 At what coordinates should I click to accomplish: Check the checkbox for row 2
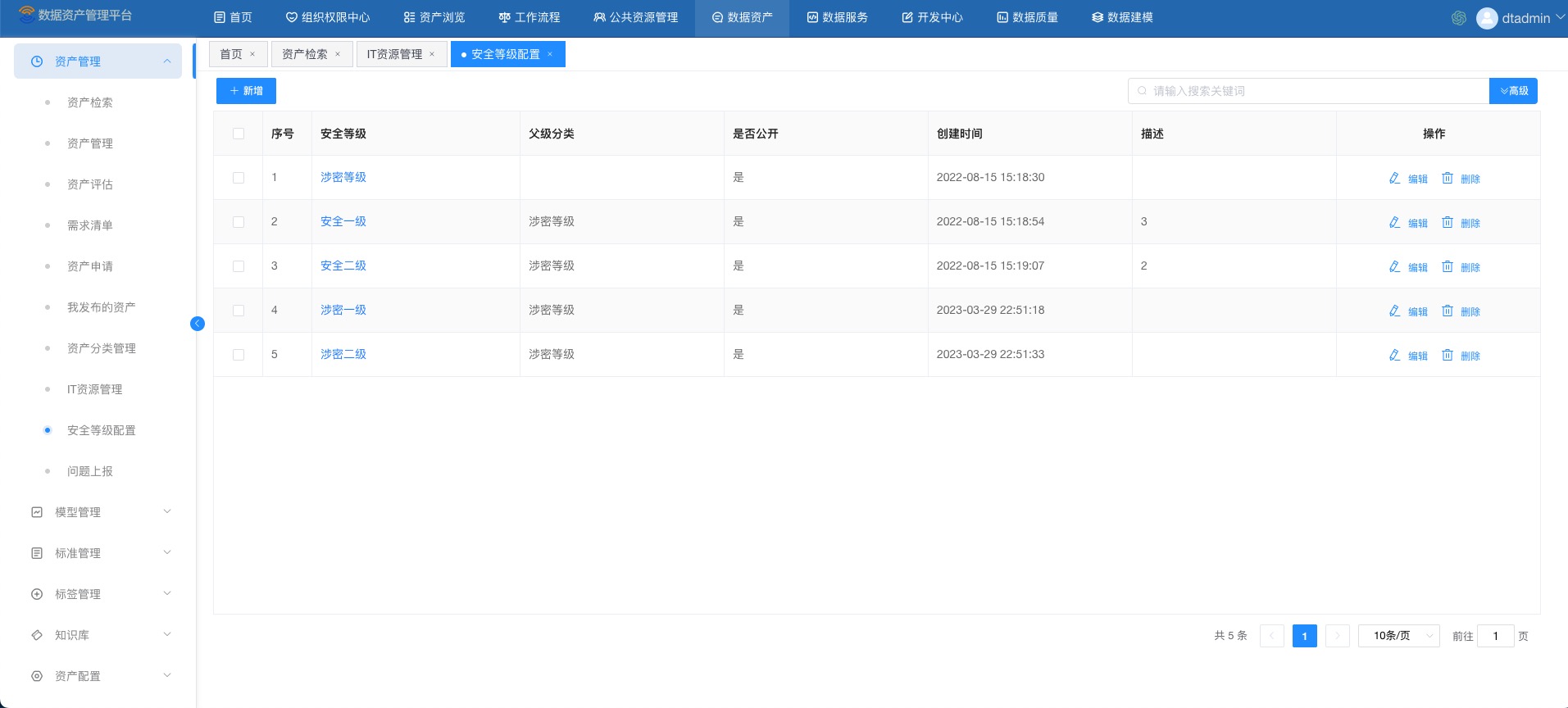click(x=239, y=222)
